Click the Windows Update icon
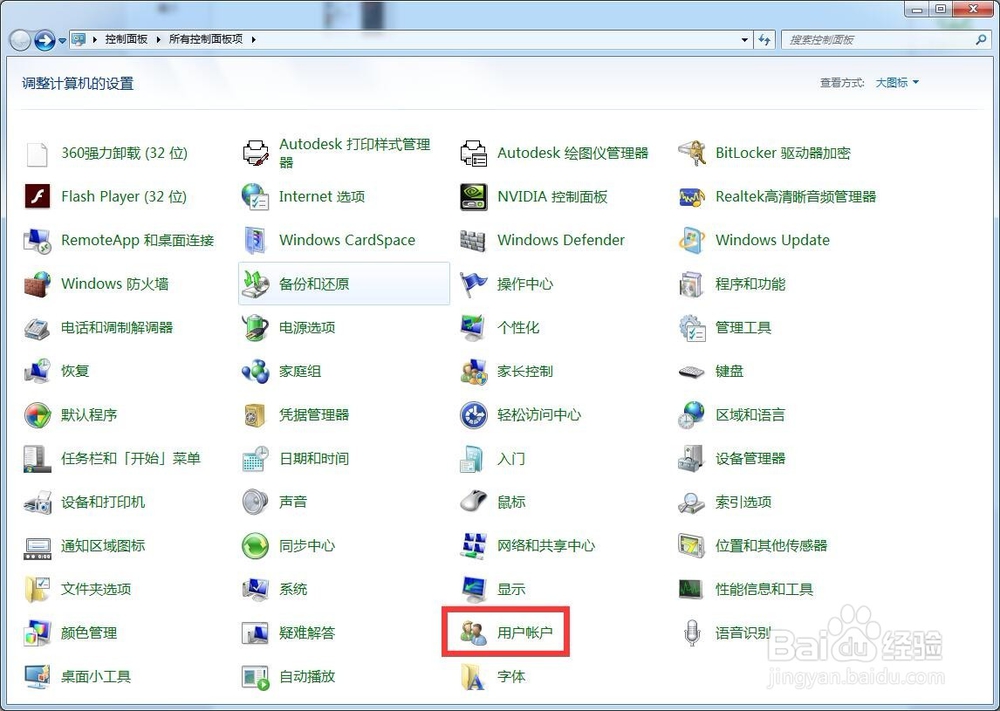This screenshot has width=1000, height=711. [691, 240]
